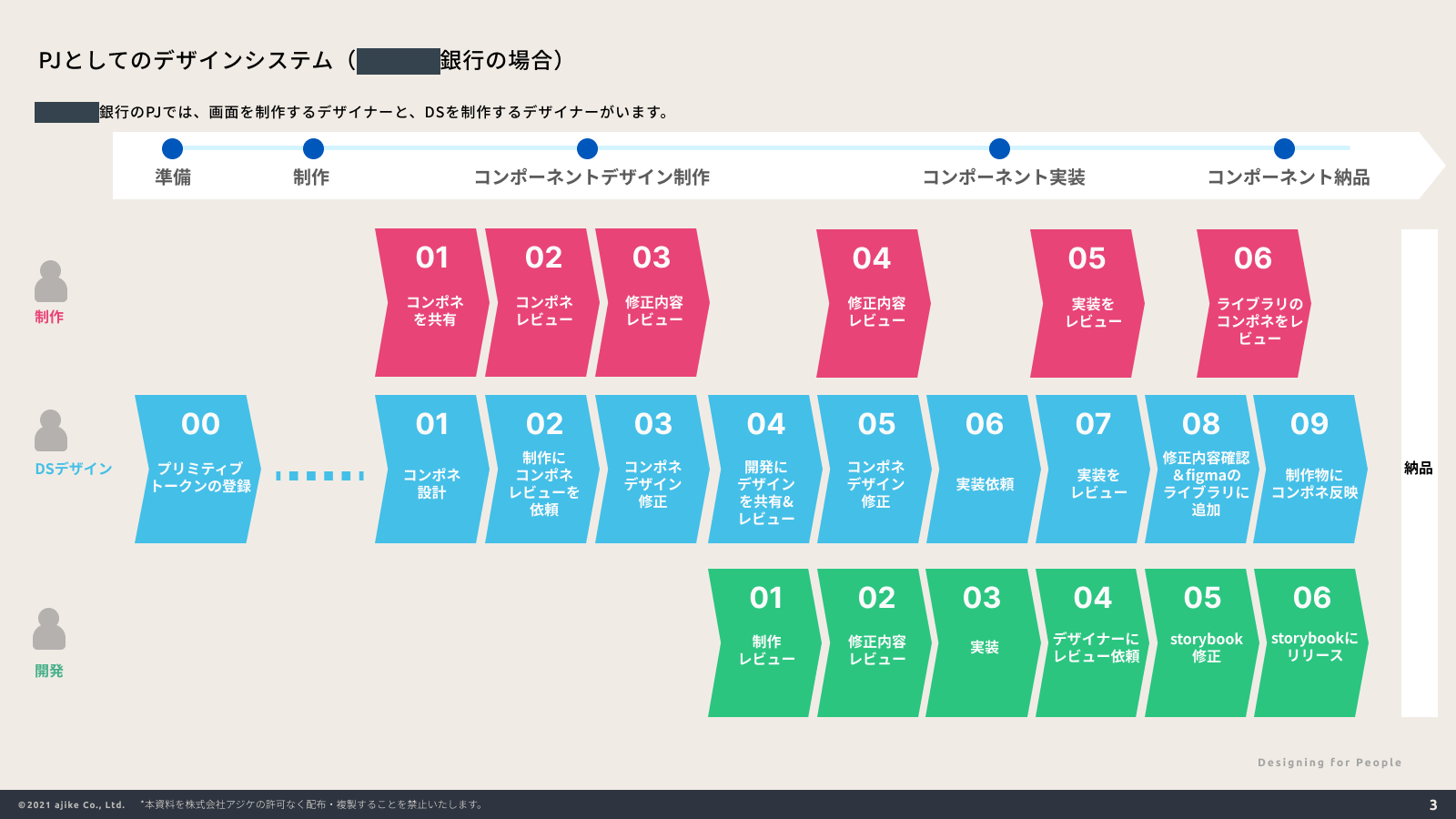The width and height of the screenshot is (1456, 819).
Task: Click the blue 08 figmaのライブラリに追加 step
Action: [x=1201, y=470]
